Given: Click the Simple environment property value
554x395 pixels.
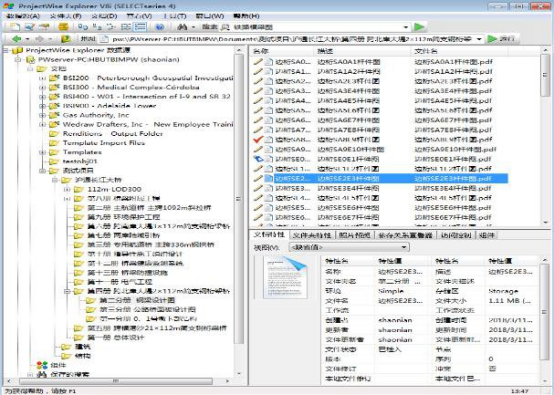Looking at the screenshot, I should (391, 291).
